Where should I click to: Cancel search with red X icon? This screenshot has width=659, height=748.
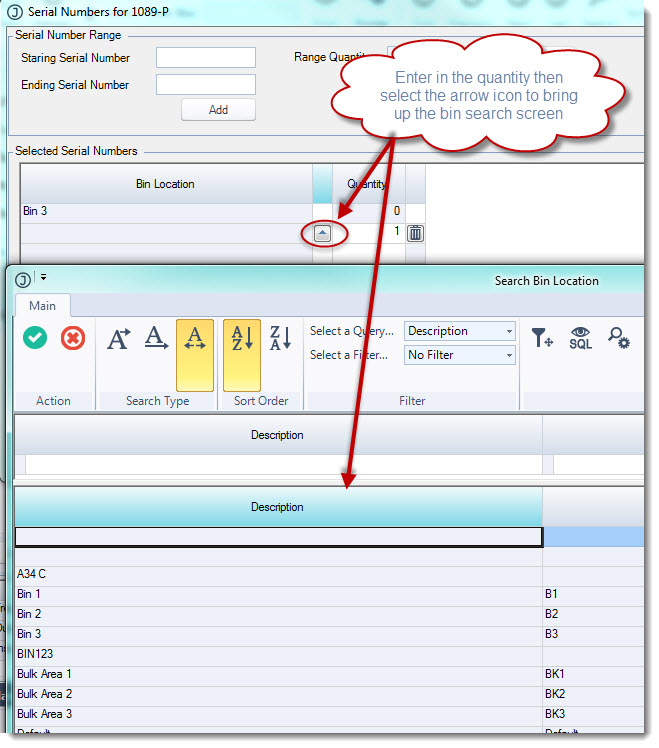click(73, 338)
